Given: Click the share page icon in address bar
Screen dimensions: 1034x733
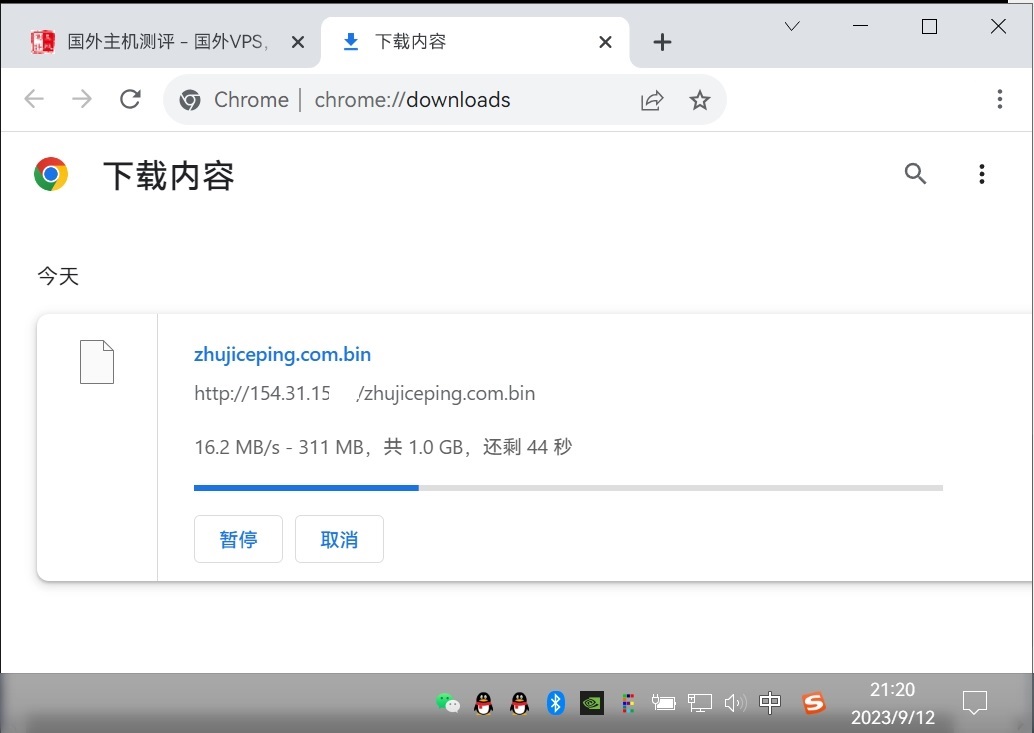Looking at the screenshot, I should coord(652,100).
